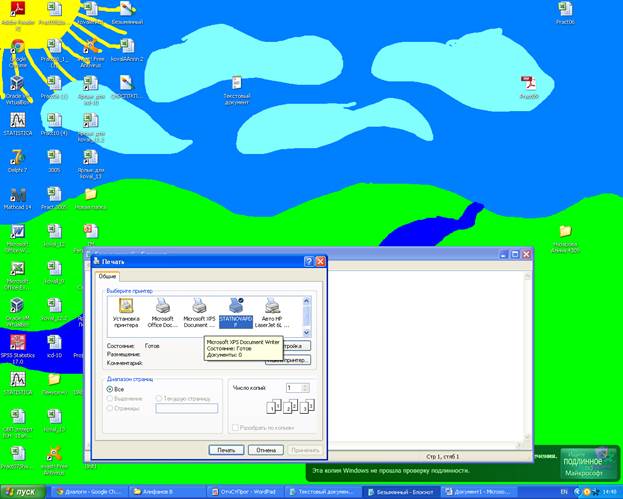Switch to Документ1 - Microsoft taskbar item
Viewport: 623px width, 499px height.
[479, 492]
